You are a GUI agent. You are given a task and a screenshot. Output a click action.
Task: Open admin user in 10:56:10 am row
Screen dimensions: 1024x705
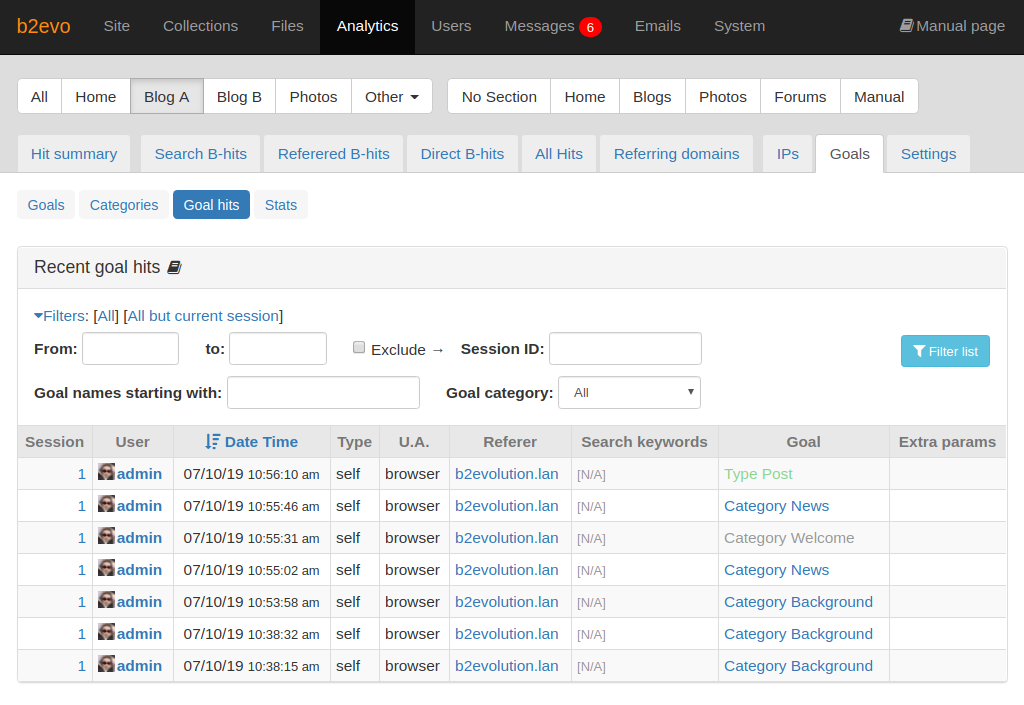[139, 474]
